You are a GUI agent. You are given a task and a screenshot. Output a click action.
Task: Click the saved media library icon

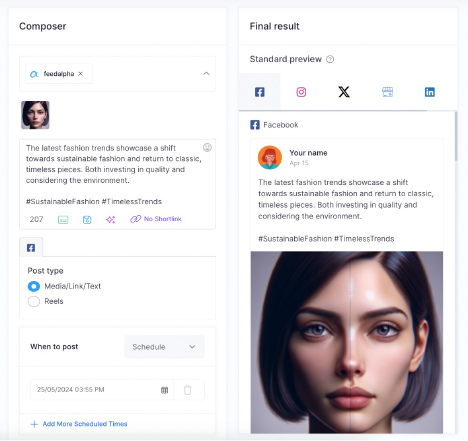[x=87, y=220]
